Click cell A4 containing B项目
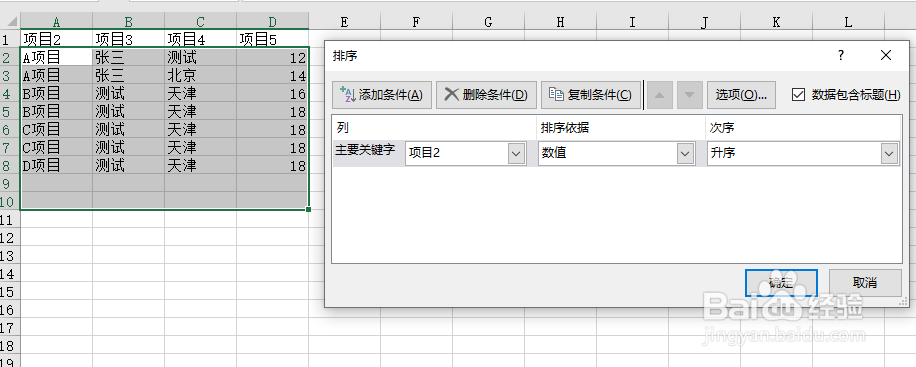This screenshot has height=367, width=916. [x=56, y=94]
